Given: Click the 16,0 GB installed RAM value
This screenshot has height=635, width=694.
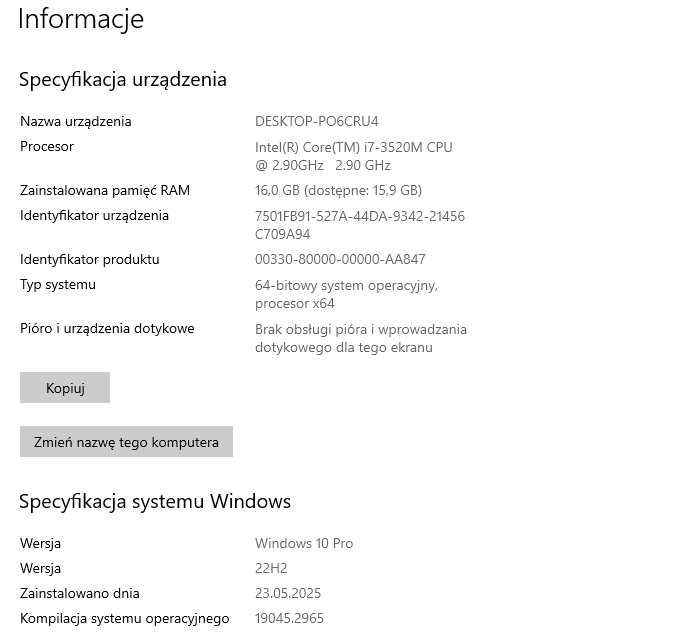Looking at the screenshot, I should click(x=338, y=190).
